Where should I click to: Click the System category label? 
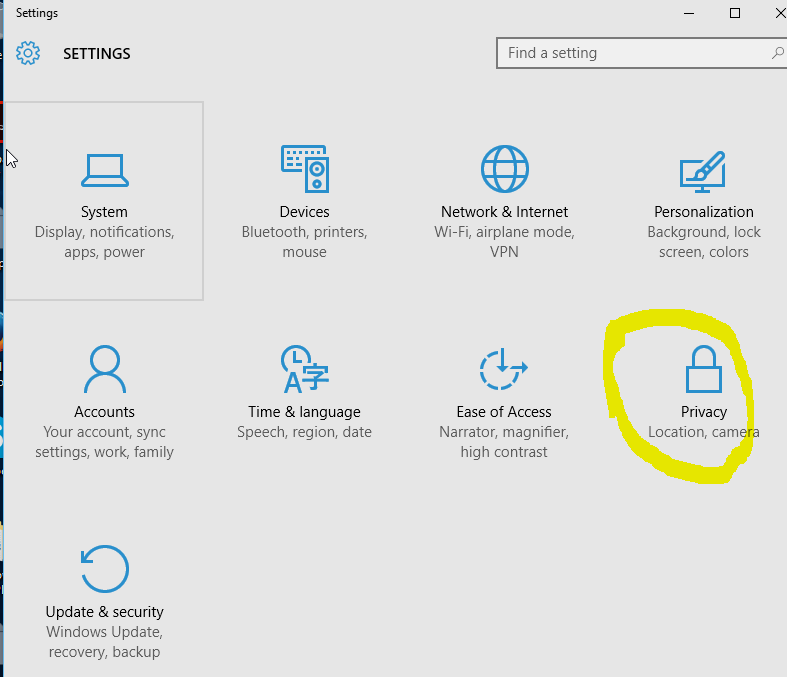104,212
